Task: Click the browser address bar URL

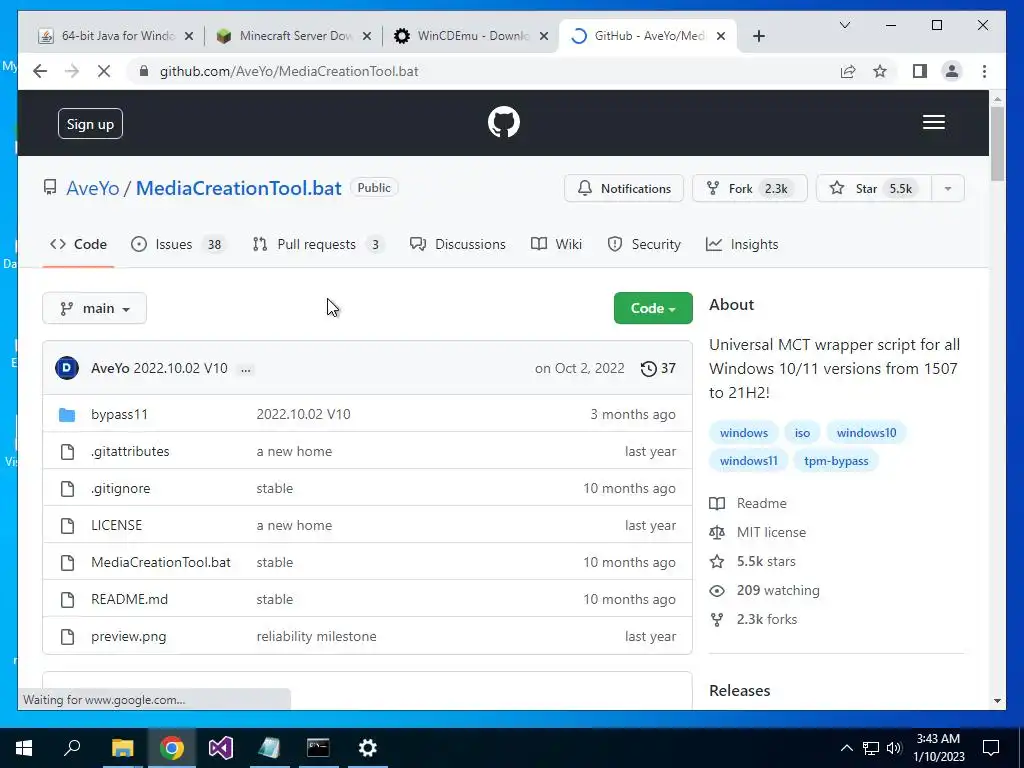Action: click(289, 71)
